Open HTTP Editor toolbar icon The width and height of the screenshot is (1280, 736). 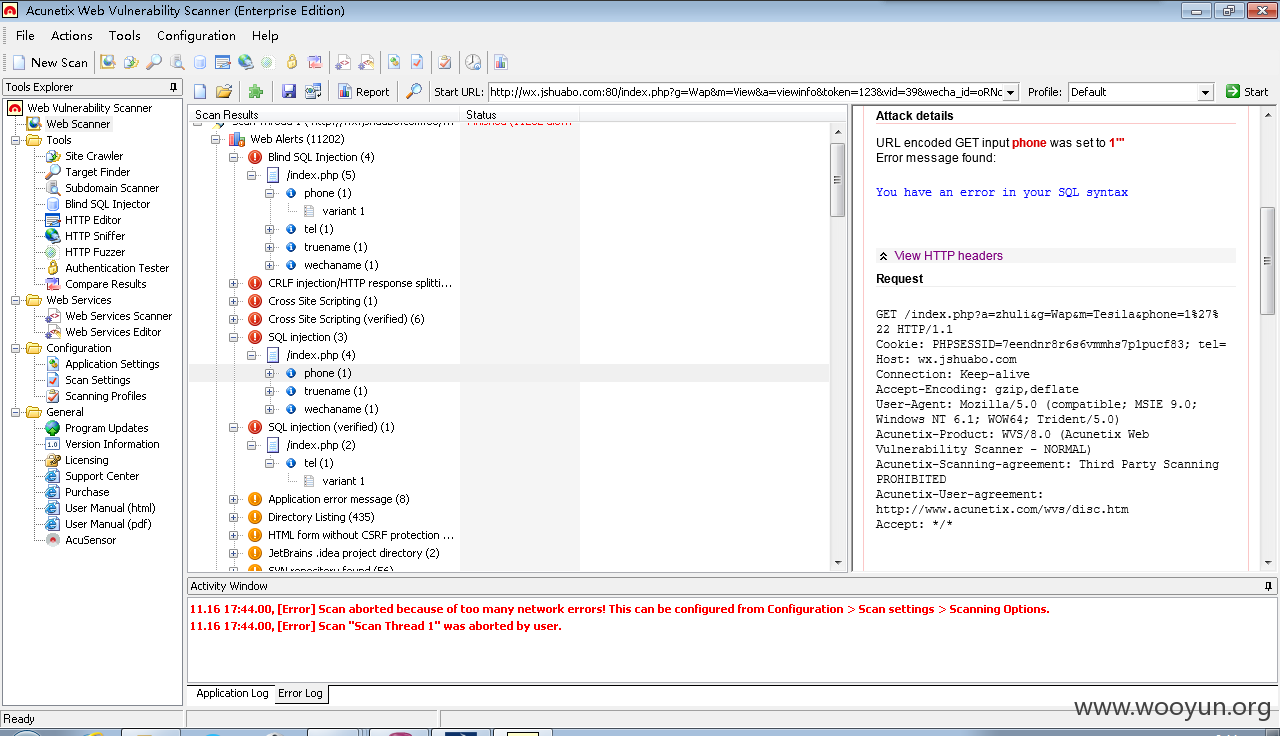point(223,62)
